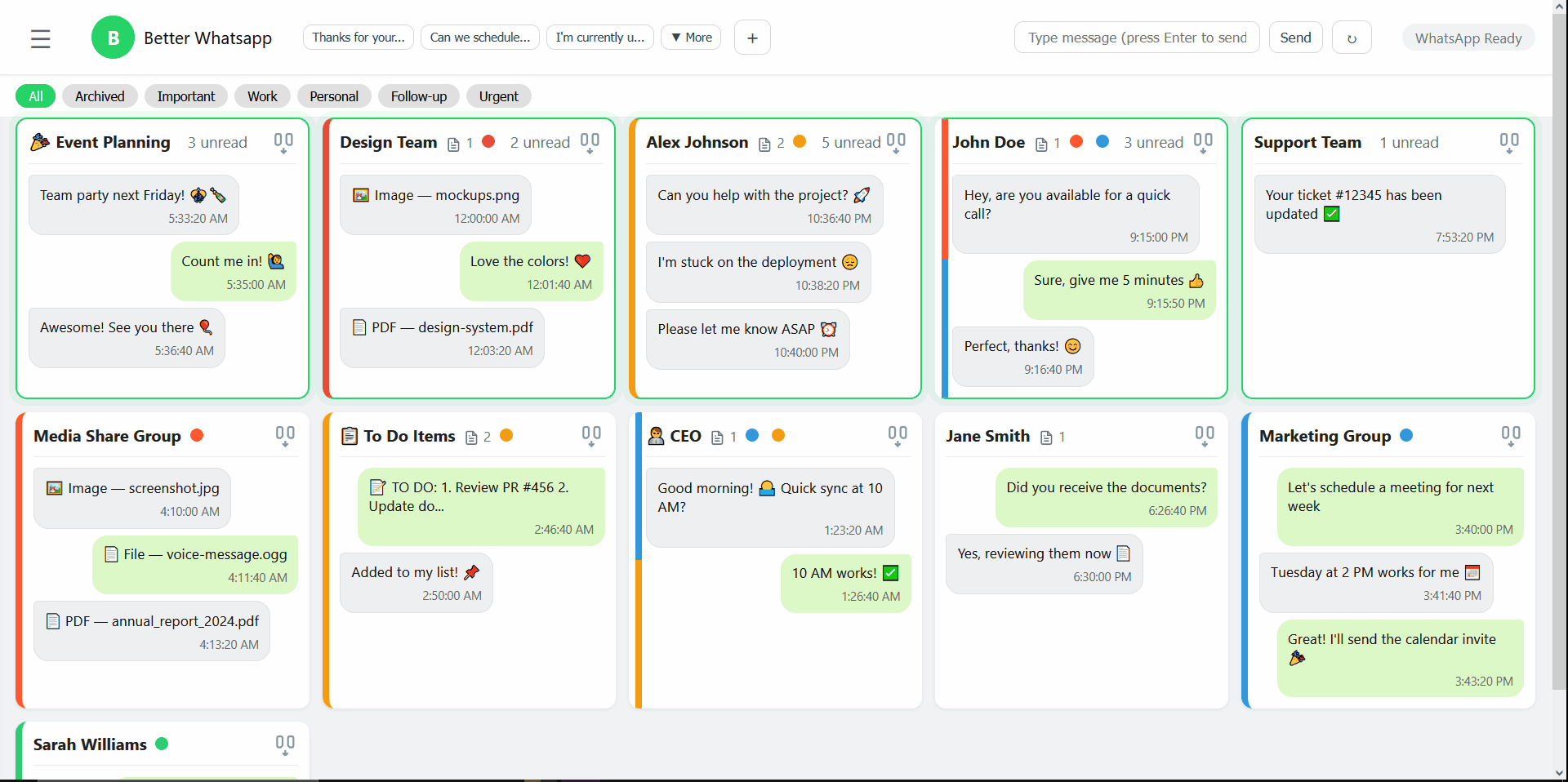Click the Send button

1295,38
